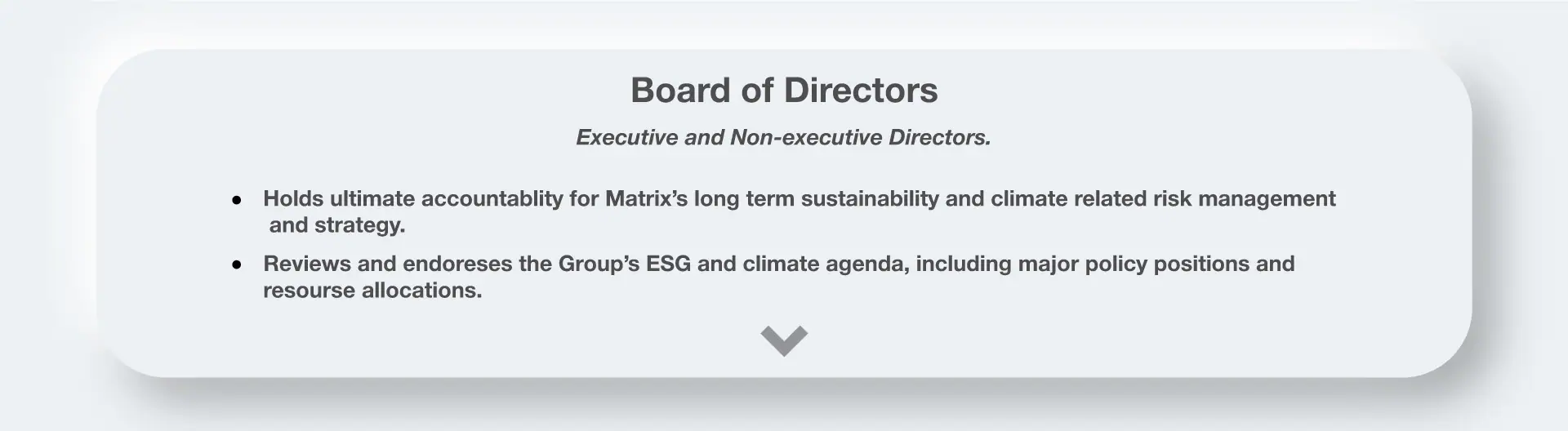Click the word "Matrix's" in first bullet

coord(647,198)
